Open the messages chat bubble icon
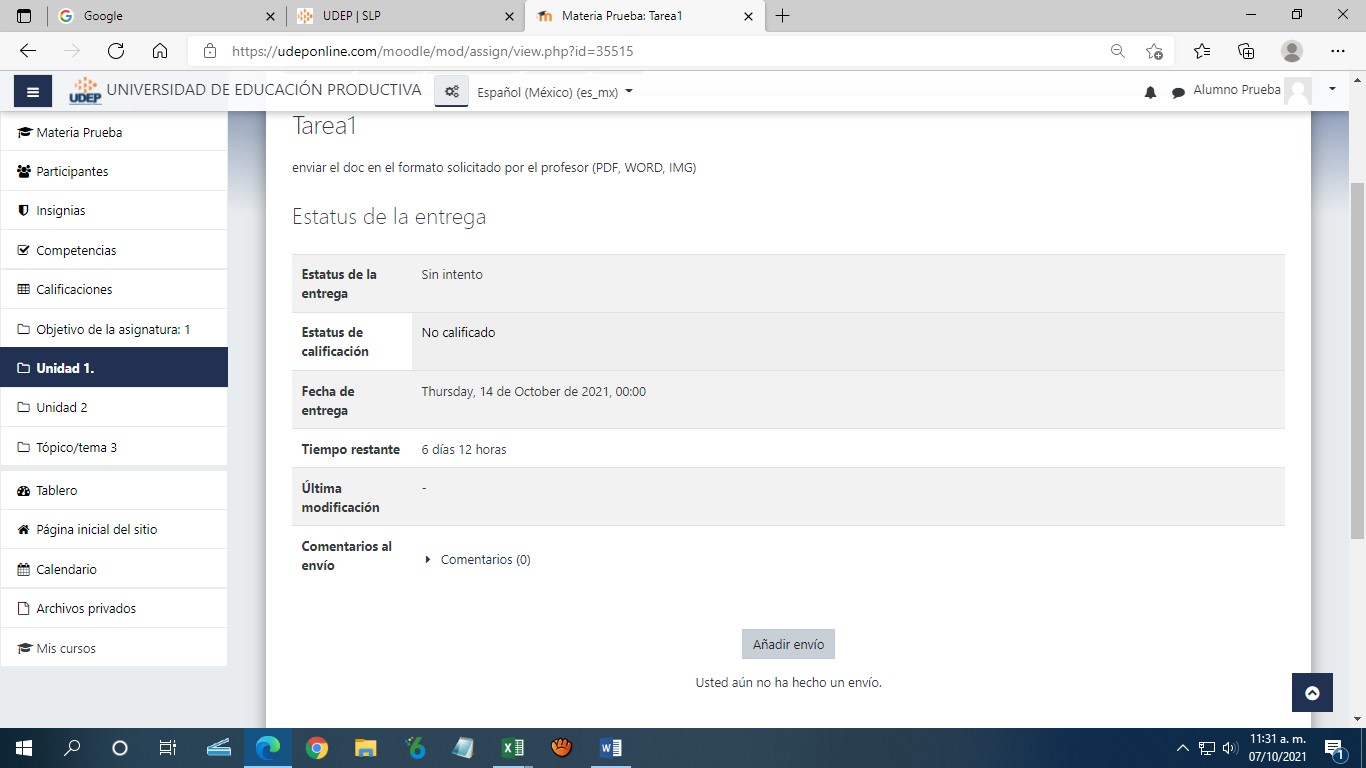This screenshot has width=1366, height=768. coord(1178,92)
